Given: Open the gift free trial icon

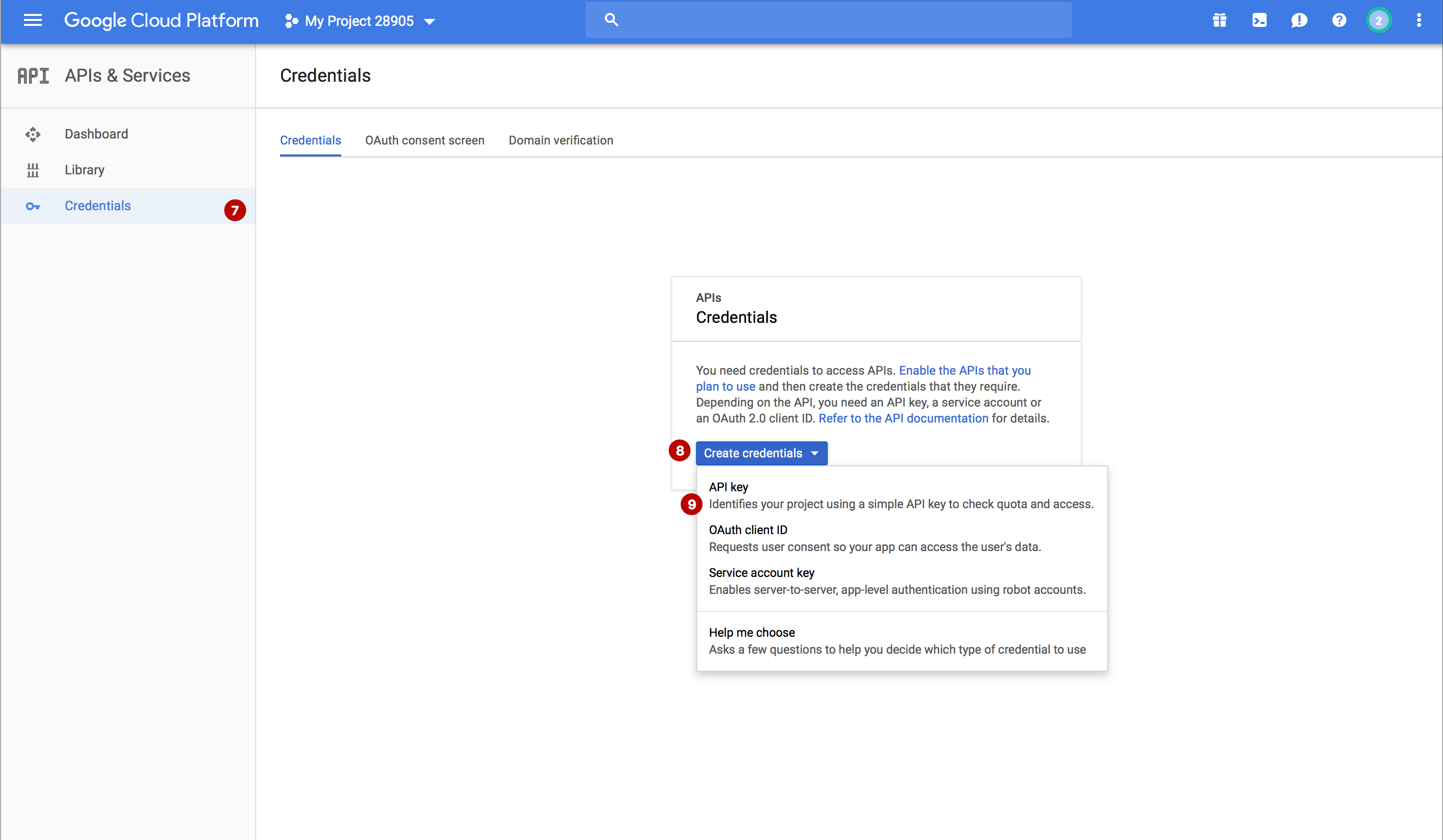Looking at the screenshot, I should click(1220, 20).
